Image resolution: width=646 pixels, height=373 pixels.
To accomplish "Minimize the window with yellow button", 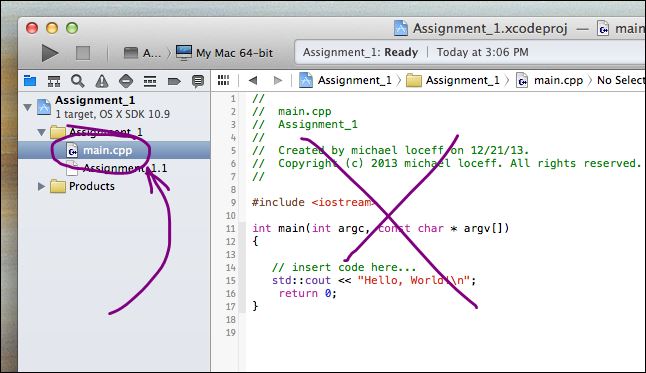I will 52,28.
